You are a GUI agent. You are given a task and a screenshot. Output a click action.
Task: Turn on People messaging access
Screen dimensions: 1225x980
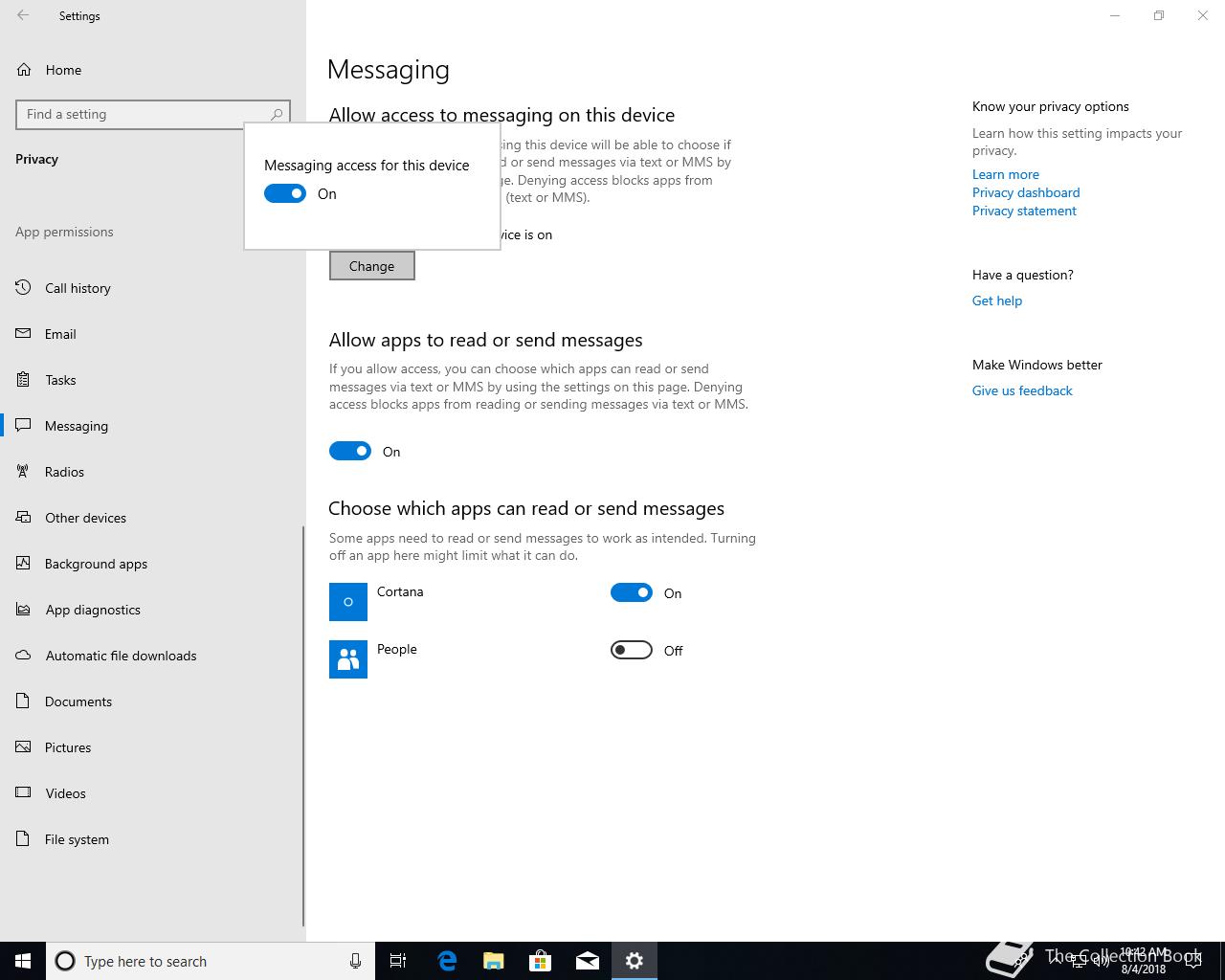632,650
